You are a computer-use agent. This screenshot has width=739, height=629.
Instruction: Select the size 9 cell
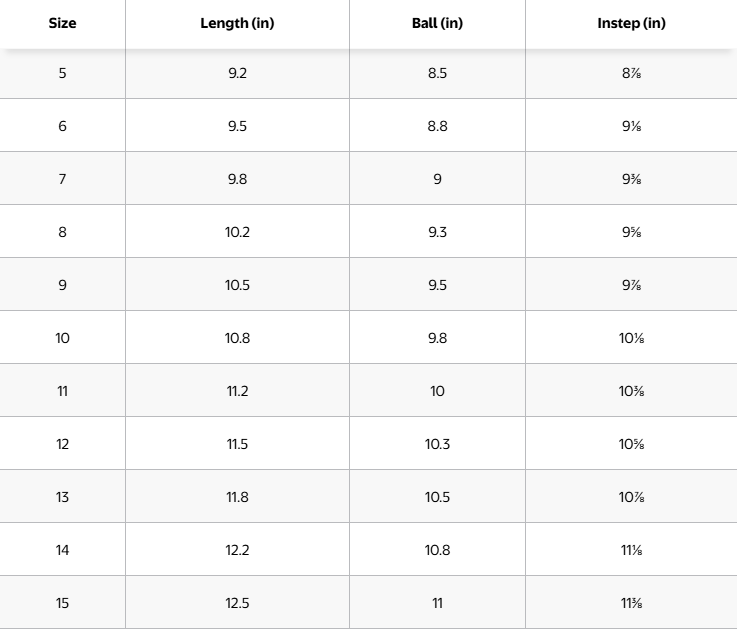pos(62,285)
